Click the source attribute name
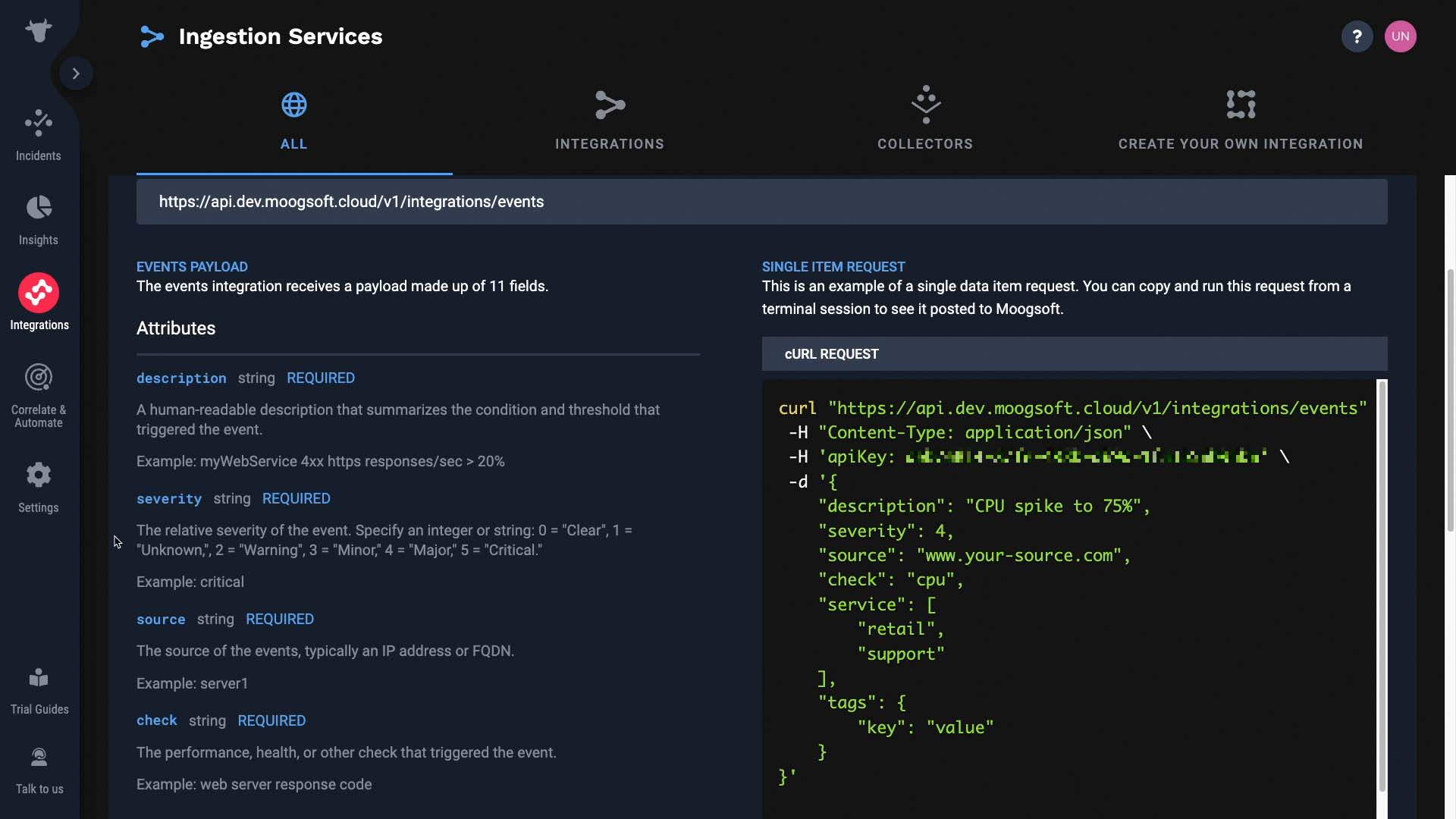 click(x=161, y=620)
